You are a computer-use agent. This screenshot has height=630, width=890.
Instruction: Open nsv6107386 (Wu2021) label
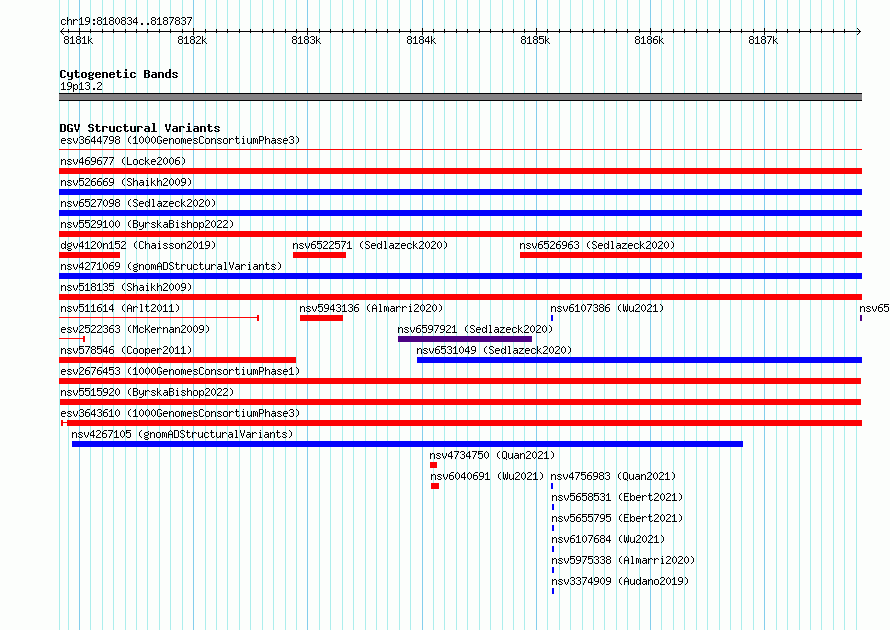(x=607, y=308)
